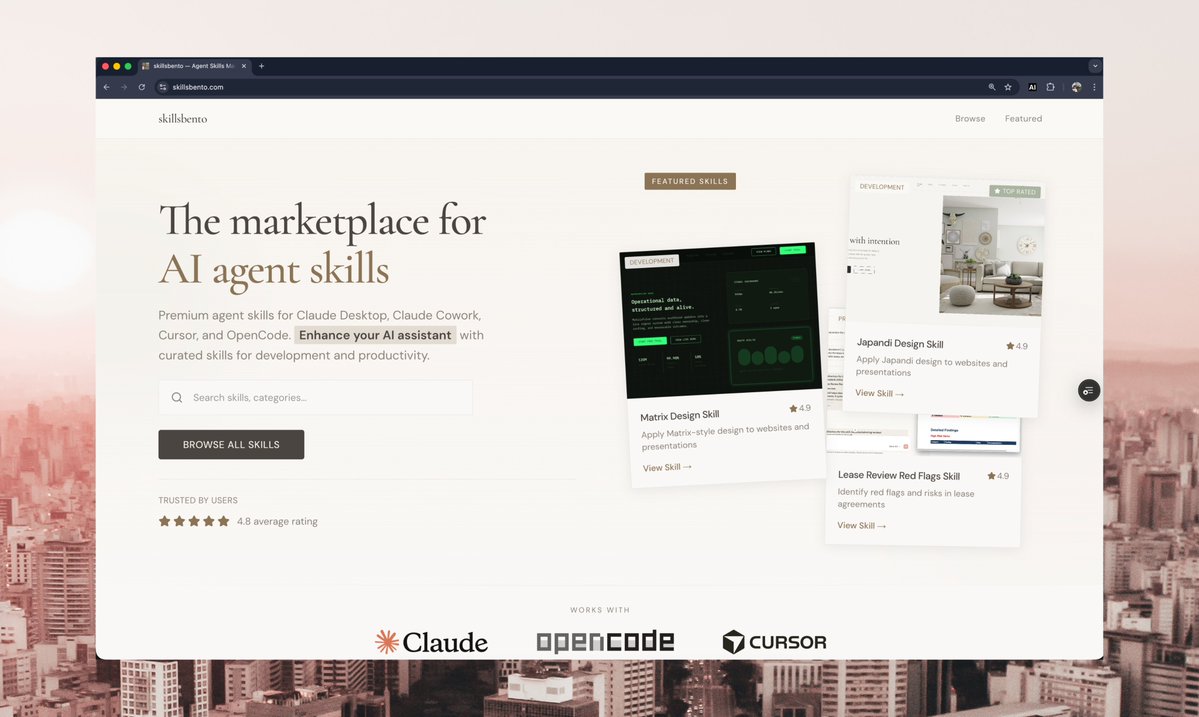Click the BROWSE ALL SKILLS button
Image resolution: width=1199 pixels, height=717 pixels.
231,444
